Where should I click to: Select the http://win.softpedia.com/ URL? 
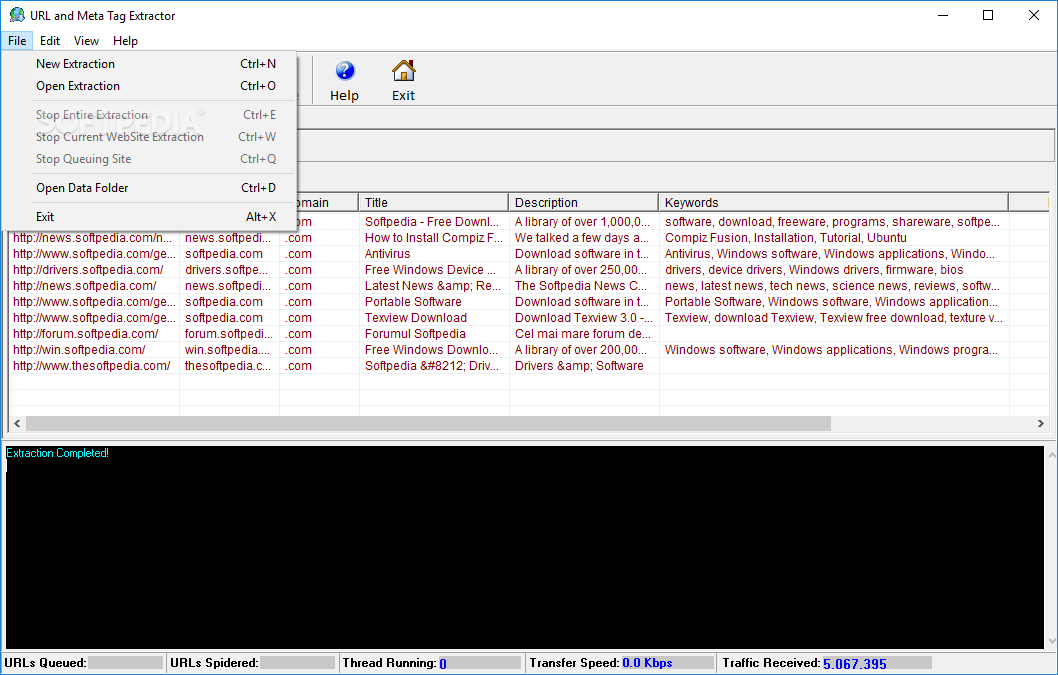pos(79,350)
